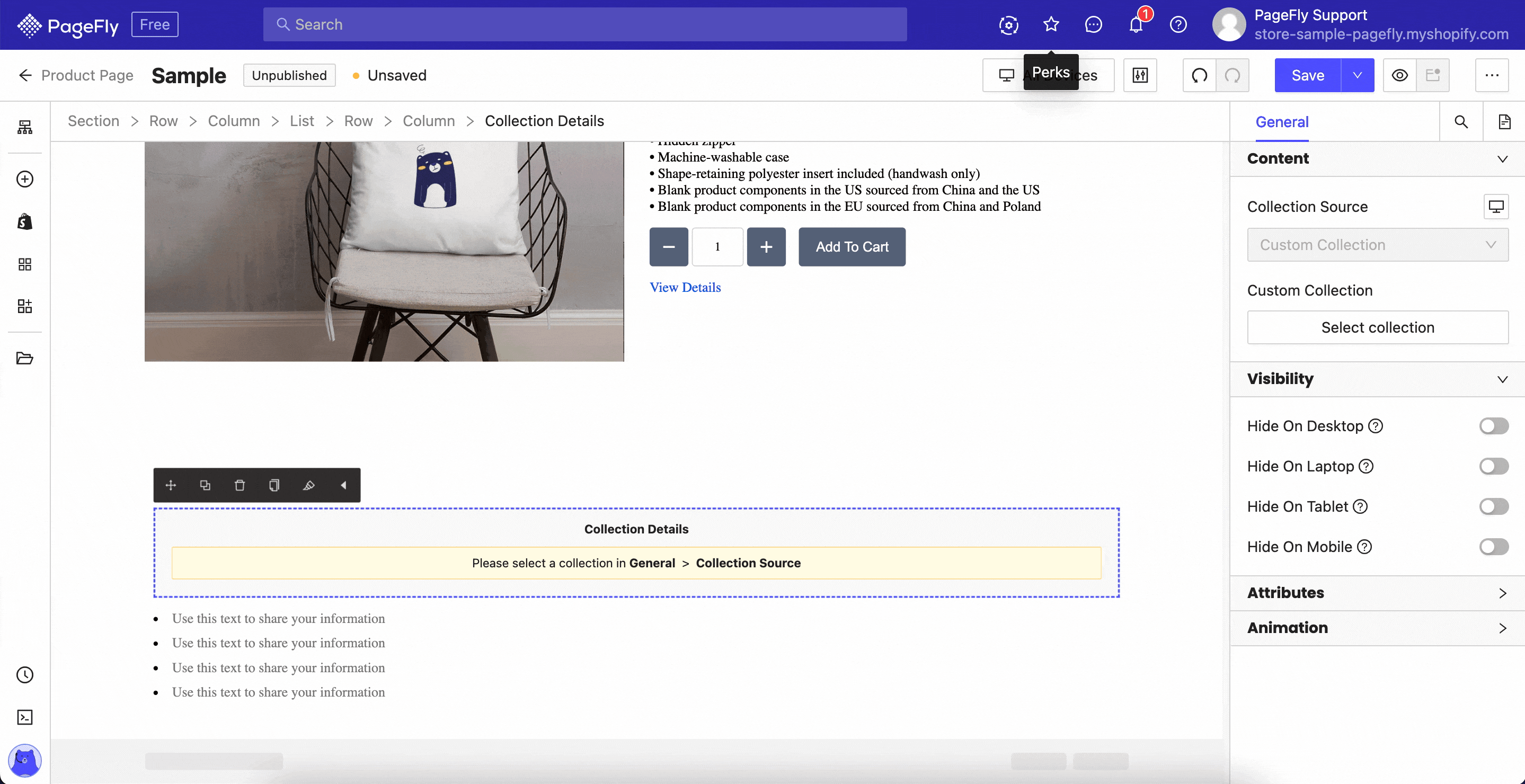Select the General tab
This screenshot has width=1525, height=784.
(1282, 122)
